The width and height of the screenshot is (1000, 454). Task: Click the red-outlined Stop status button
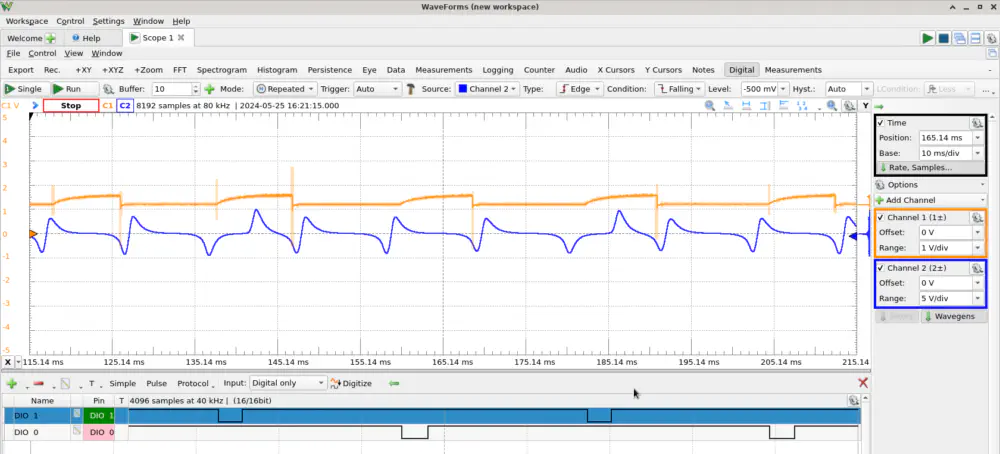[x=71, y=106]
